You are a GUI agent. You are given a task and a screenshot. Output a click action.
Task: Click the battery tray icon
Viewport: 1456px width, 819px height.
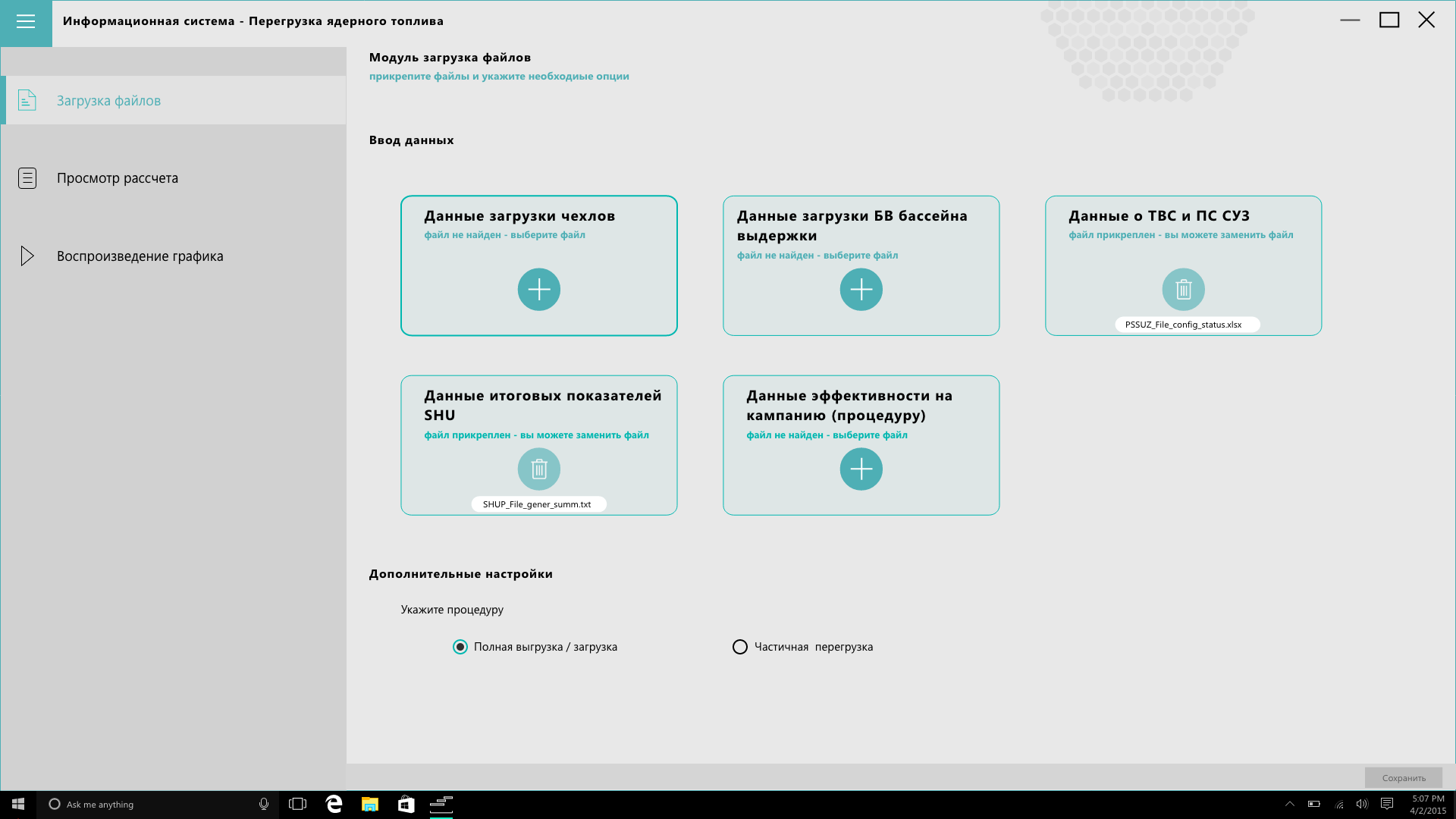click(x=1314, y=804)
